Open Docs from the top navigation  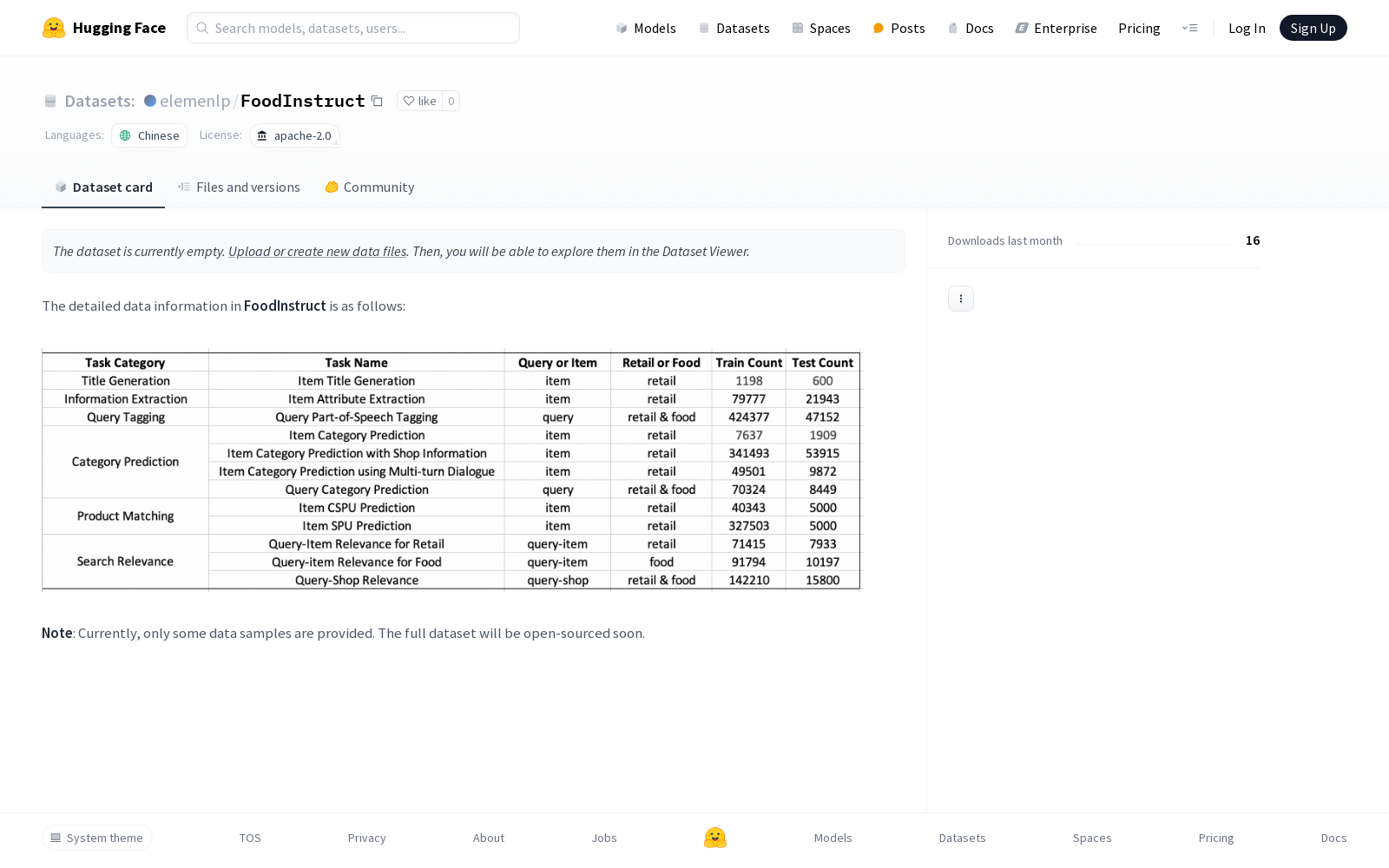971,28
